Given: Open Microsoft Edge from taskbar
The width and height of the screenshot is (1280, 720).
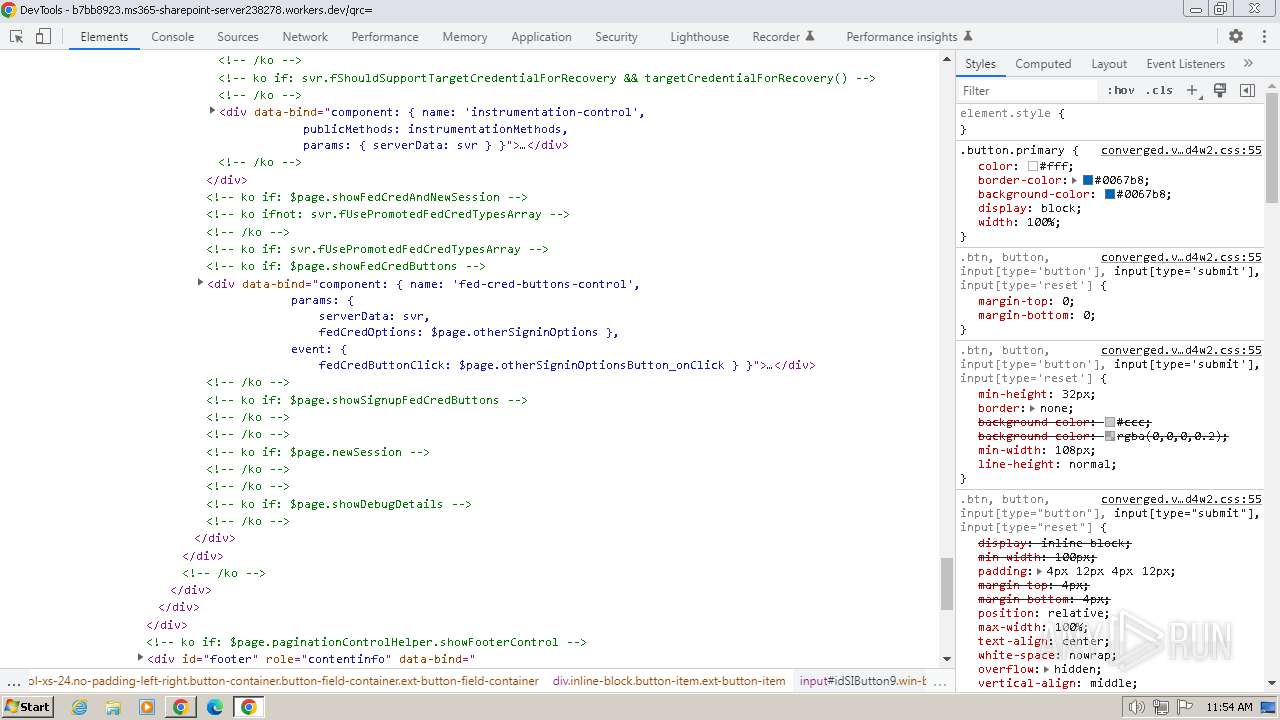Looking at the screenshot, I should click(215, 707).
